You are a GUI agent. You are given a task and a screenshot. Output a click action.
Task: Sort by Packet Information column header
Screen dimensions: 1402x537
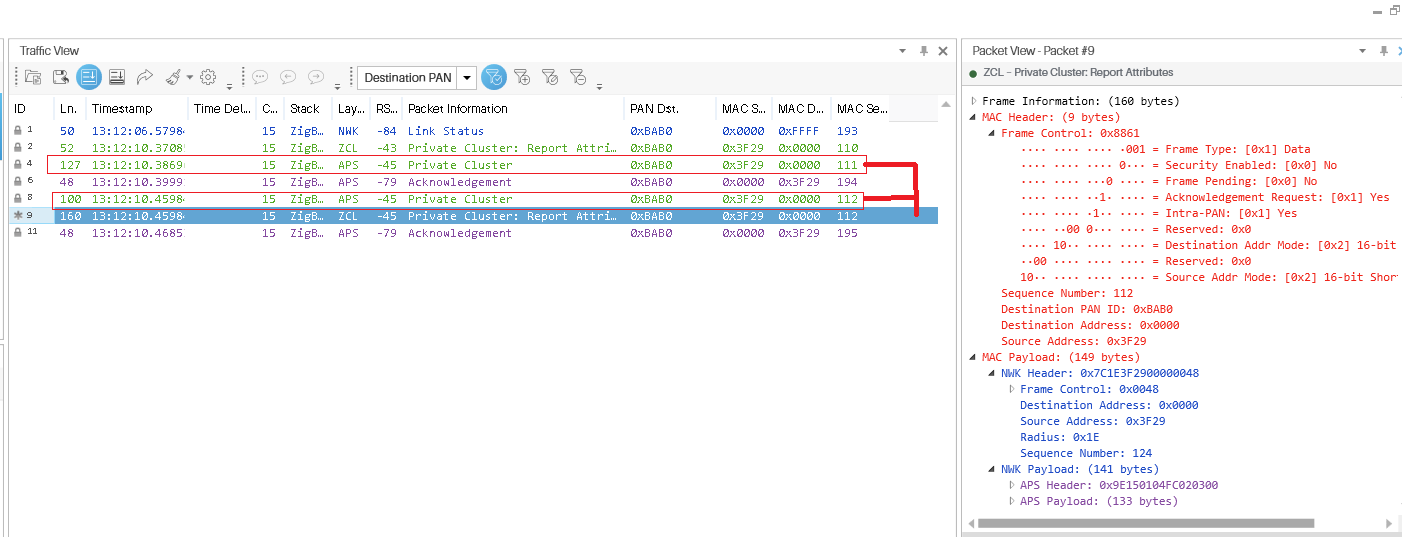tap(513, 109)
